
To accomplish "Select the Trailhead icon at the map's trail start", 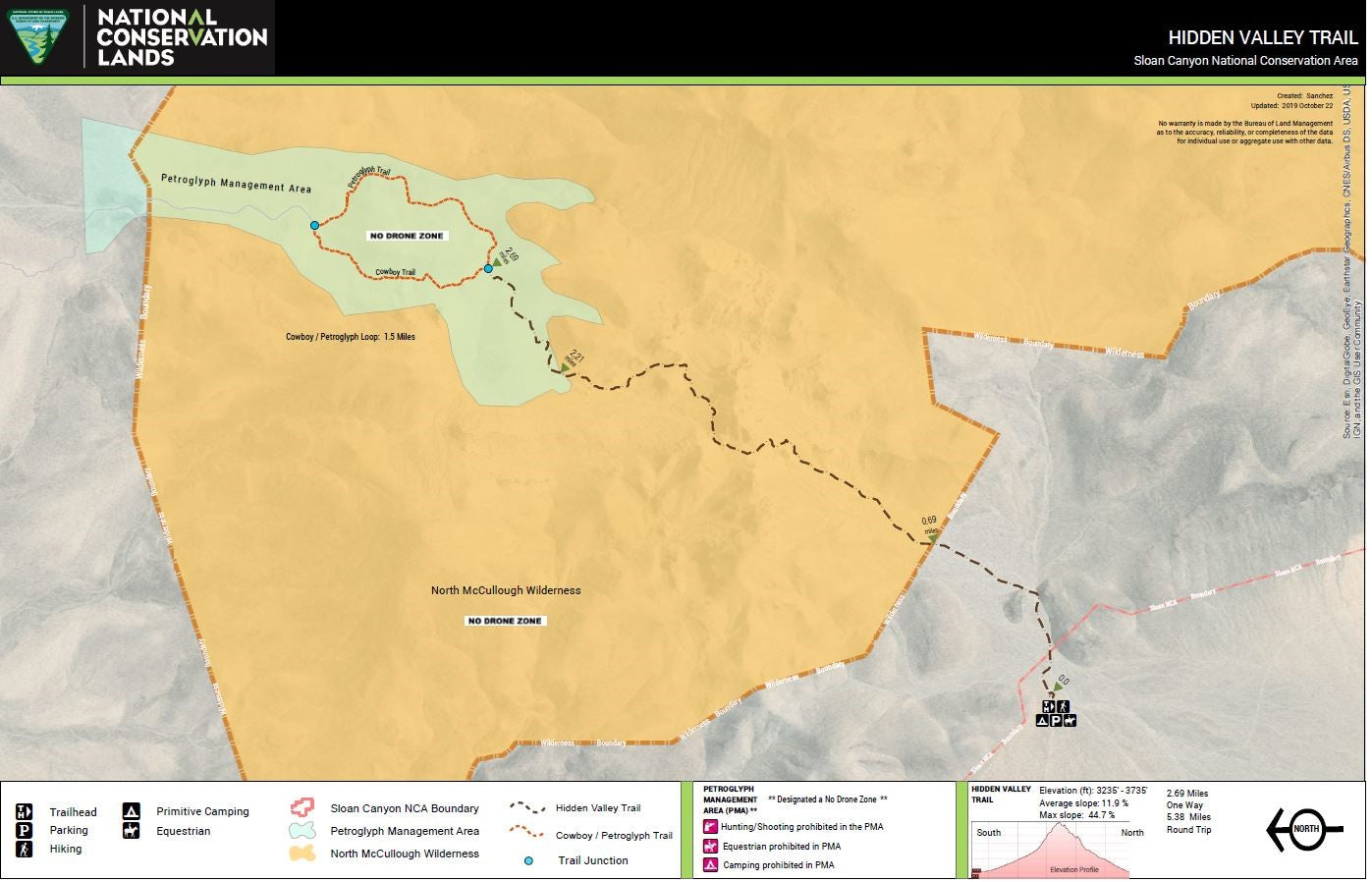I will click(1049, 706).
